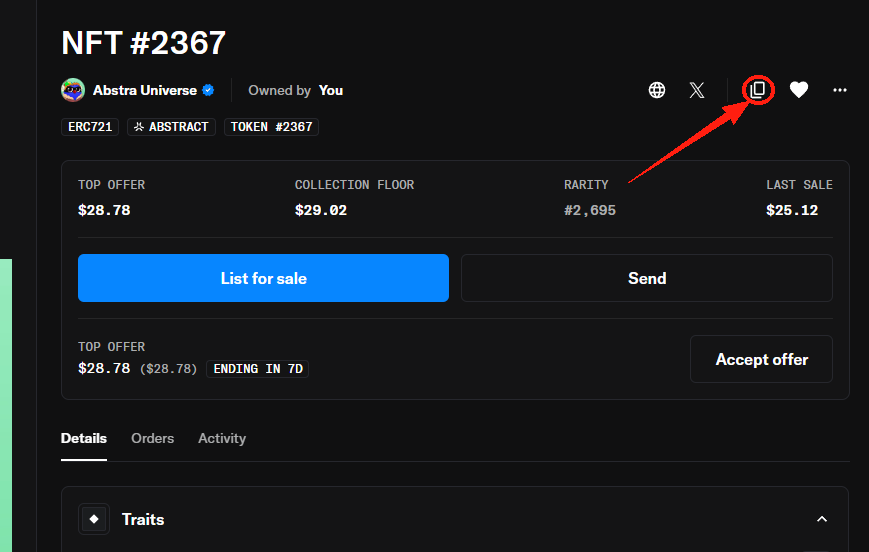Click the rarity rank #2,695

[590, 210]
